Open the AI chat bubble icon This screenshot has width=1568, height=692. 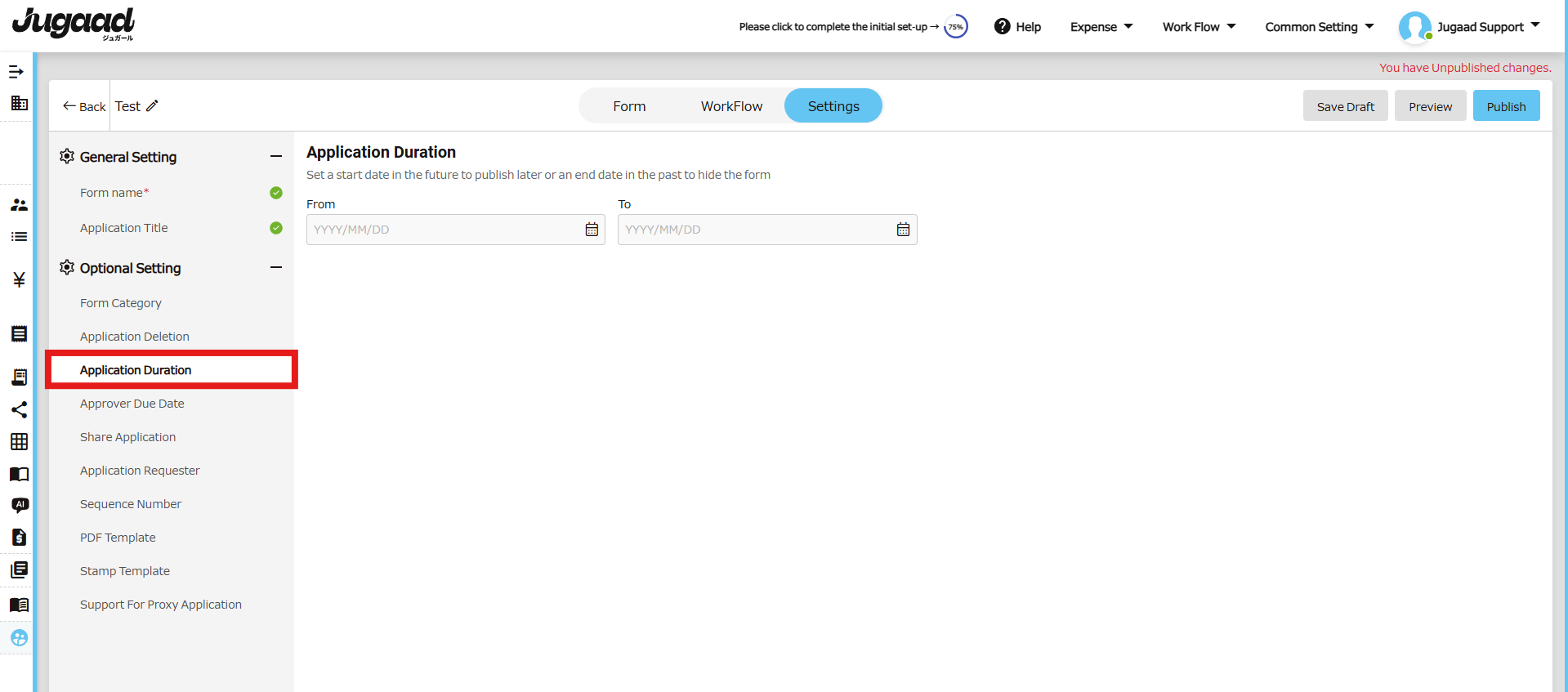click(20, 506)
